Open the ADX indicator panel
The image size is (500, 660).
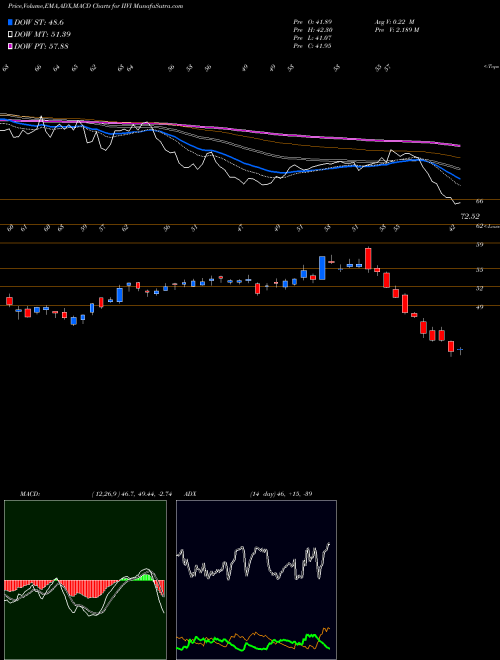(256, 580)
